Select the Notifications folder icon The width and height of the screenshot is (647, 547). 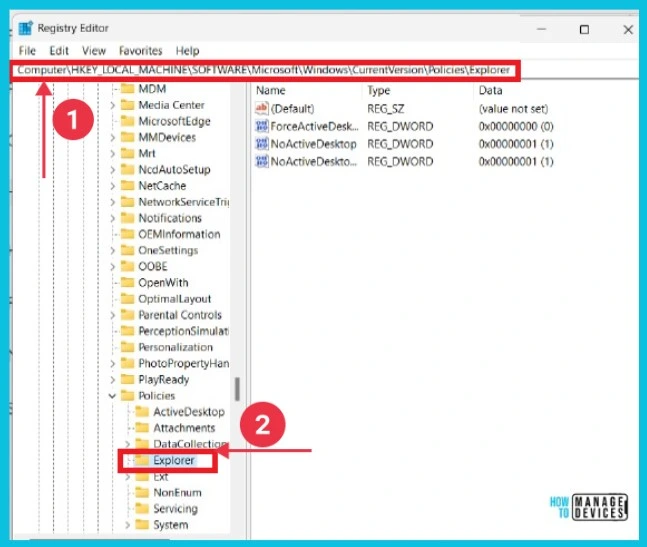click(x=128, y=218)
